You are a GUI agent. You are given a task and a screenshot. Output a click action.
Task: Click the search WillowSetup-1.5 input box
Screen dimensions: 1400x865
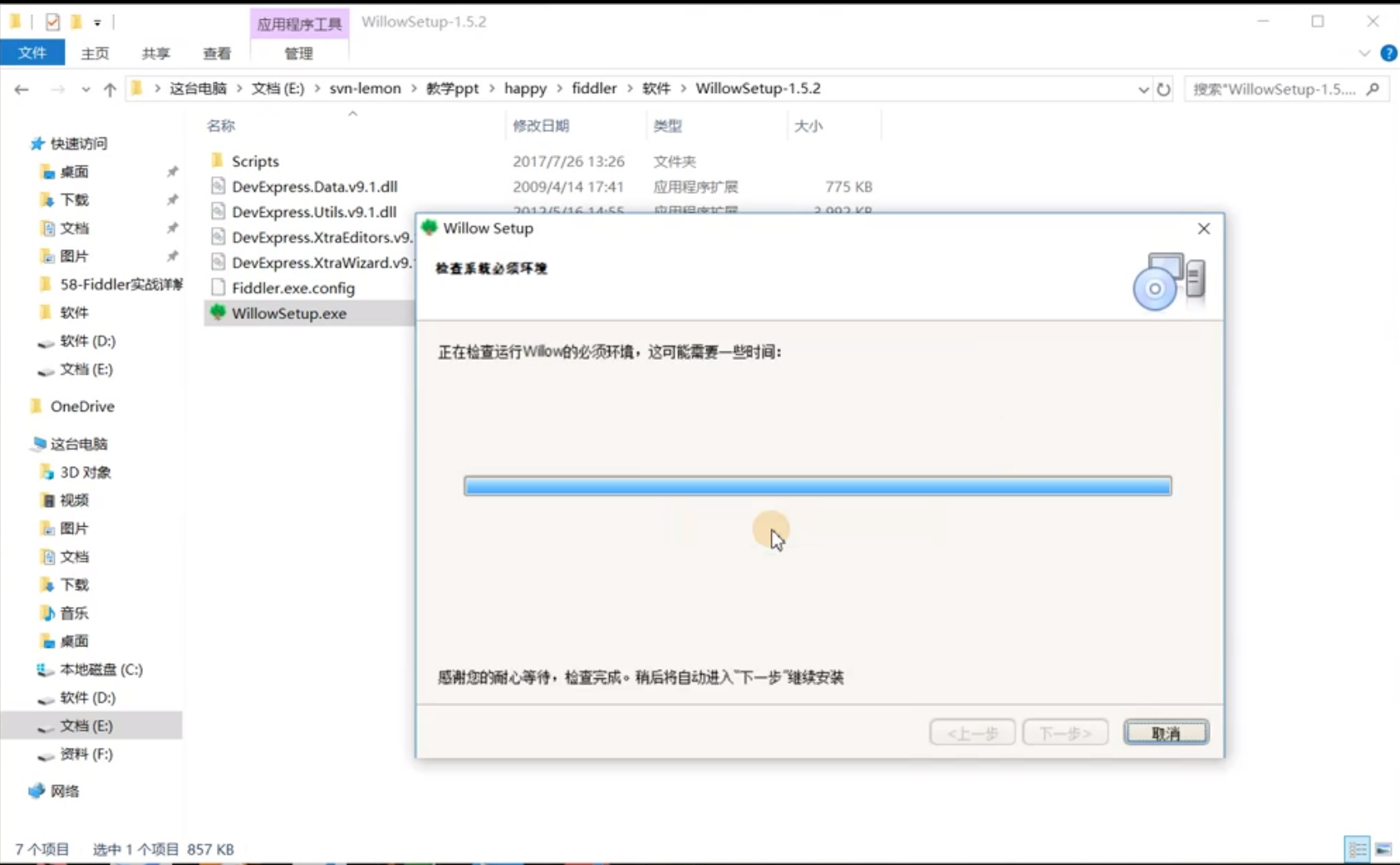(1274, 89)
